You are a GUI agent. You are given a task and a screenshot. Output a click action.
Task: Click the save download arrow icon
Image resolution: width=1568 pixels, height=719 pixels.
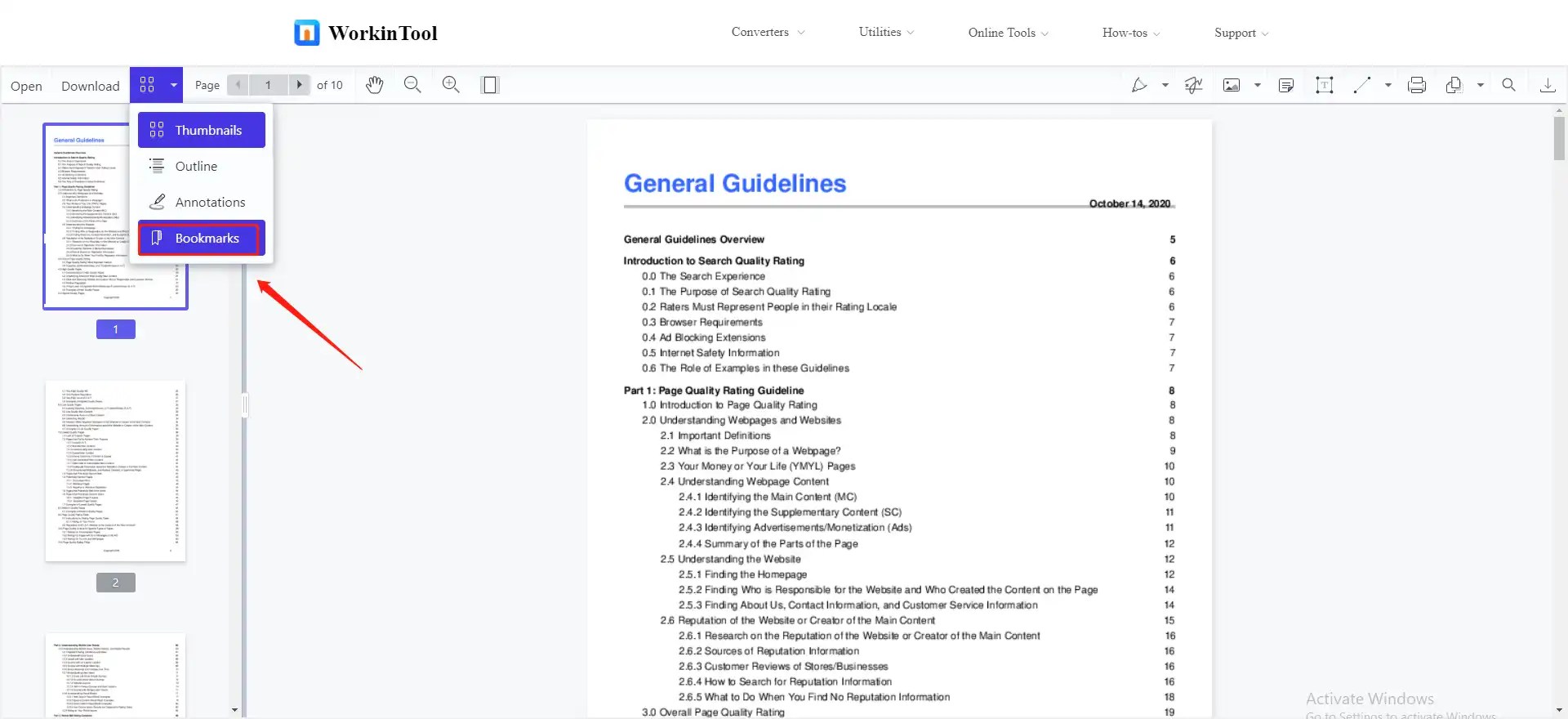(x=1548, y=85)
